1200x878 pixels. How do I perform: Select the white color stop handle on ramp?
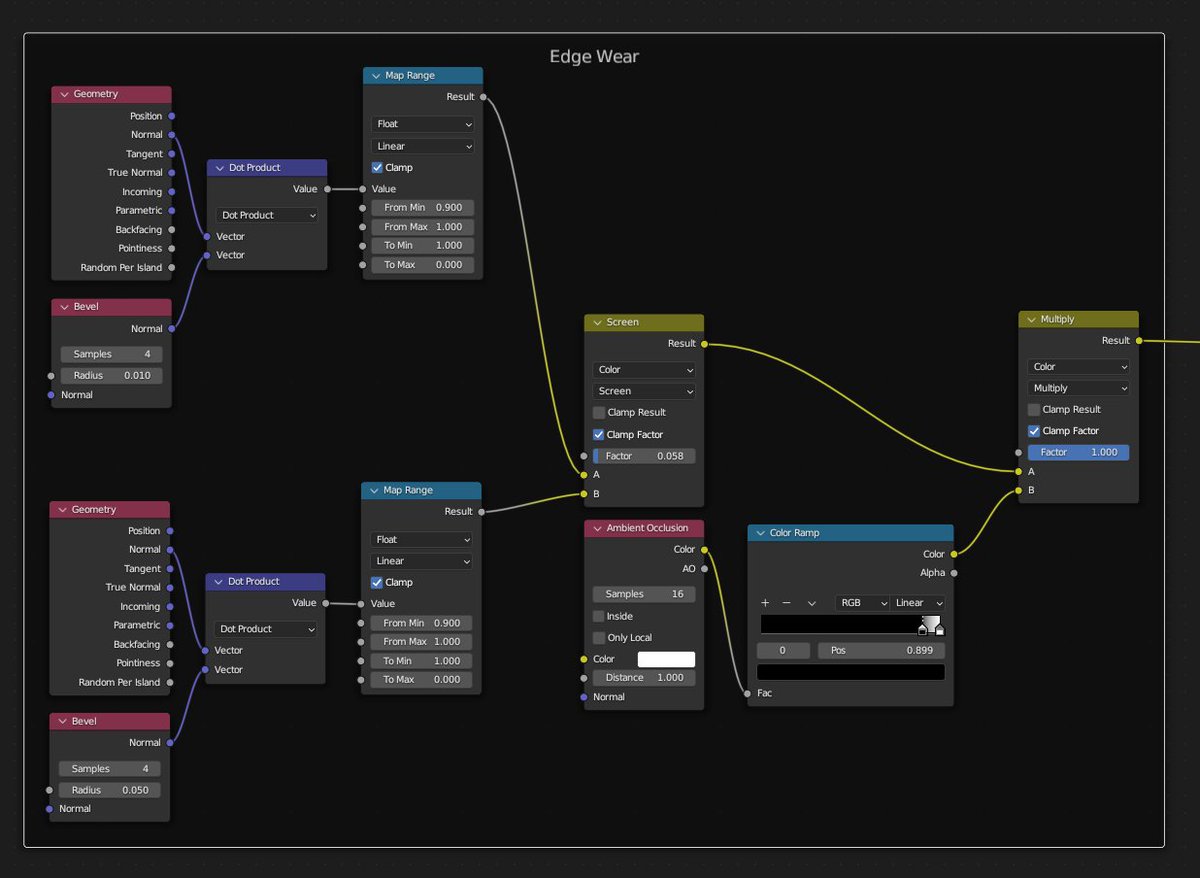(x=939, y=631)
